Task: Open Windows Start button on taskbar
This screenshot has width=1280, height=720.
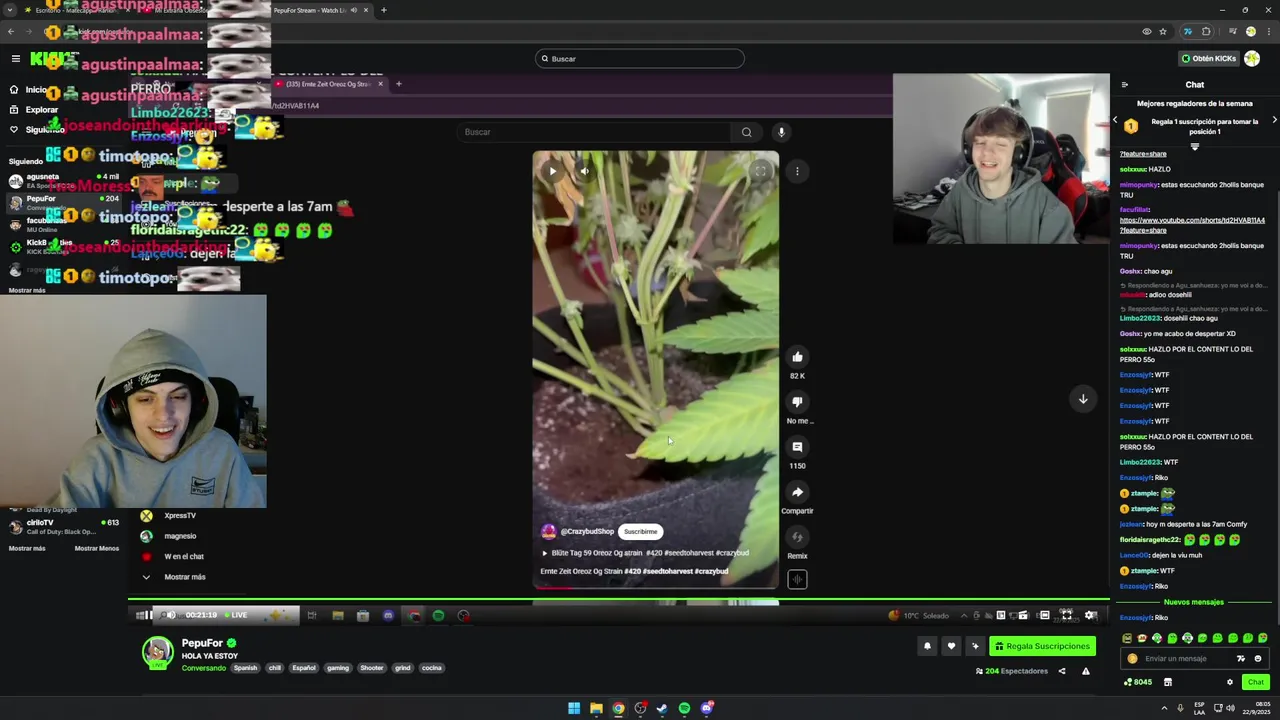Action: [x=574, y=708]
